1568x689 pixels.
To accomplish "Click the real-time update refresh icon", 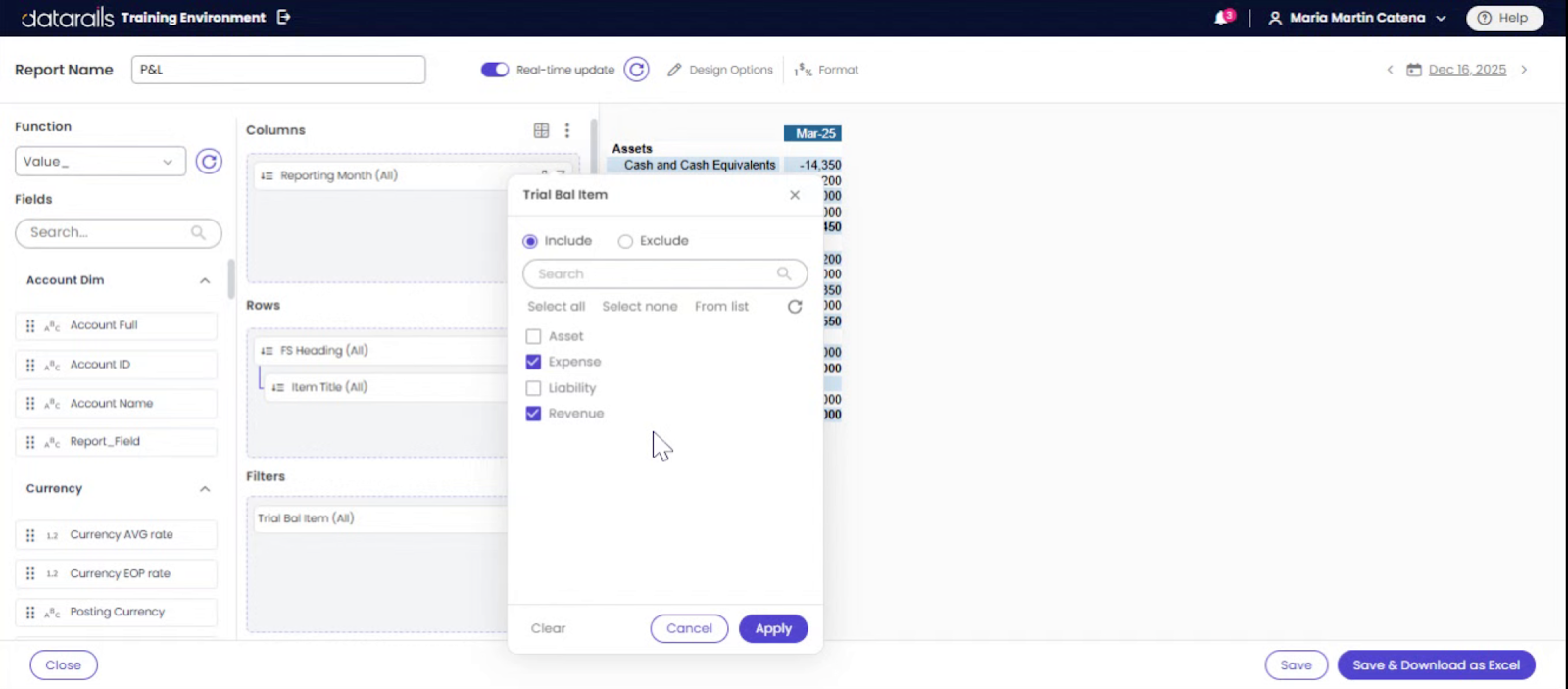I will click(x=637, y=70).
